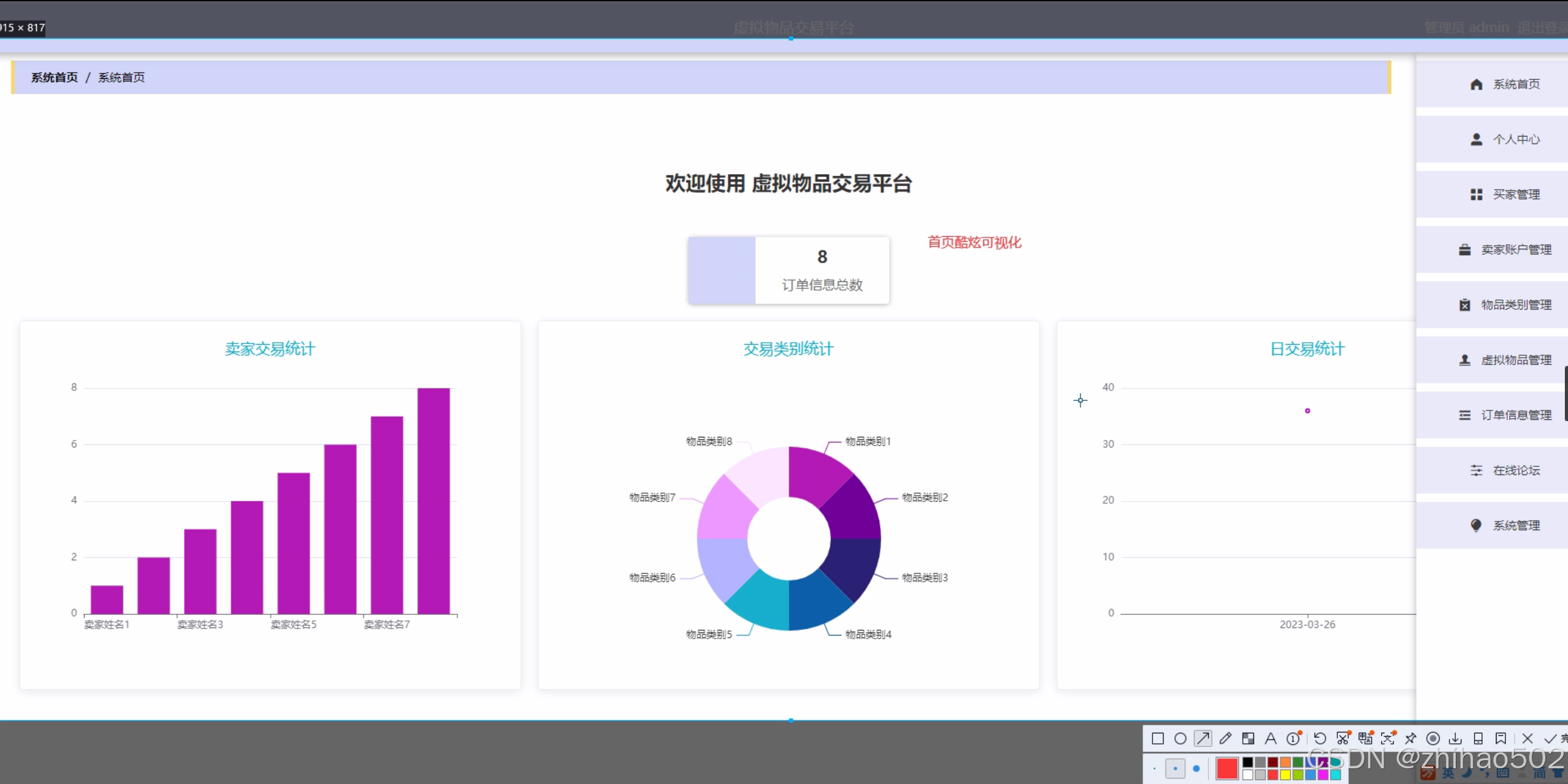Pick the yellow color swatch
The width and height of the screenshot is (1568, 784).
(1285, 775)
